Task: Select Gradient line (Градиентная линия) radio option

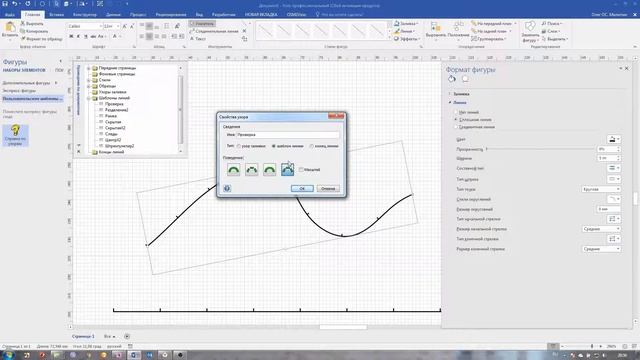Action: coord(456,127)
